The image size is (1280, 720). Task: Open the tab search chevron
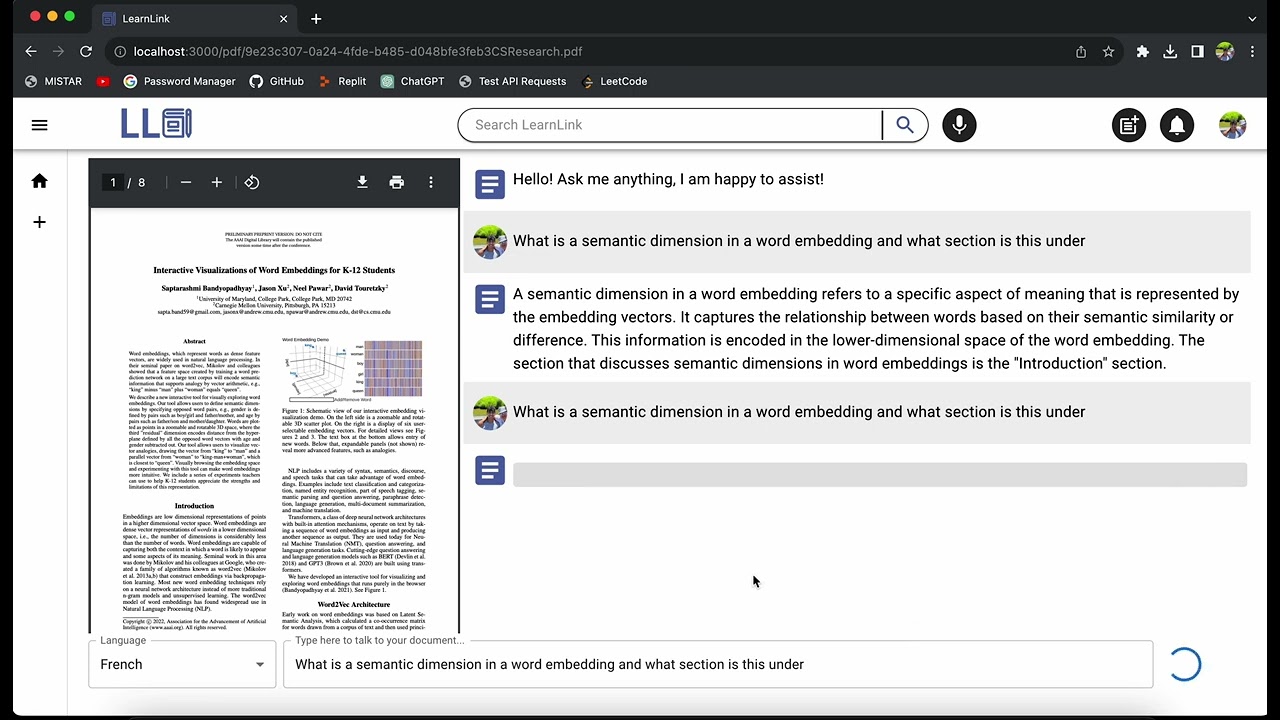1252,18
